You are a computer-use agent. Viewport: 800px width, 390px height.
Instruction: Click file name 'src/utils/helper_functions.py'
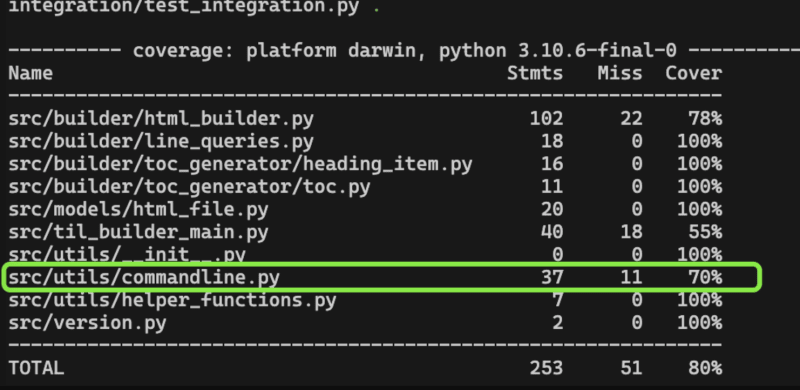[172, 300]
